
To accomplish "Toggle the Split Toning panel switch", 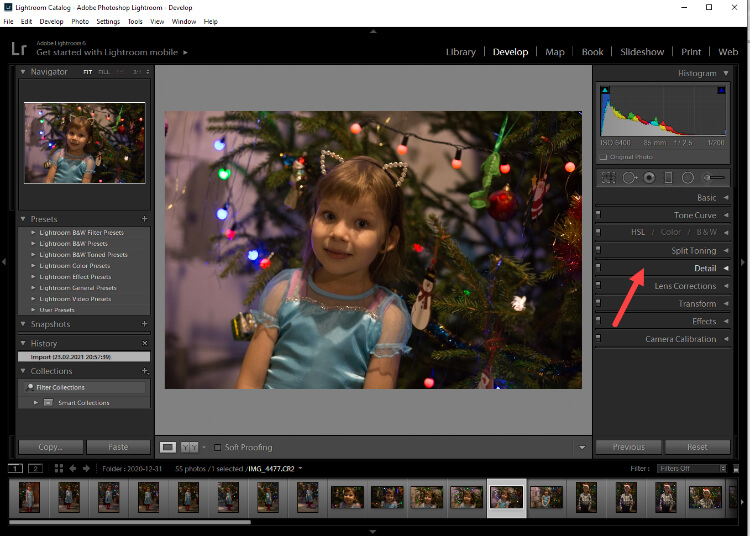I will 598,250.
